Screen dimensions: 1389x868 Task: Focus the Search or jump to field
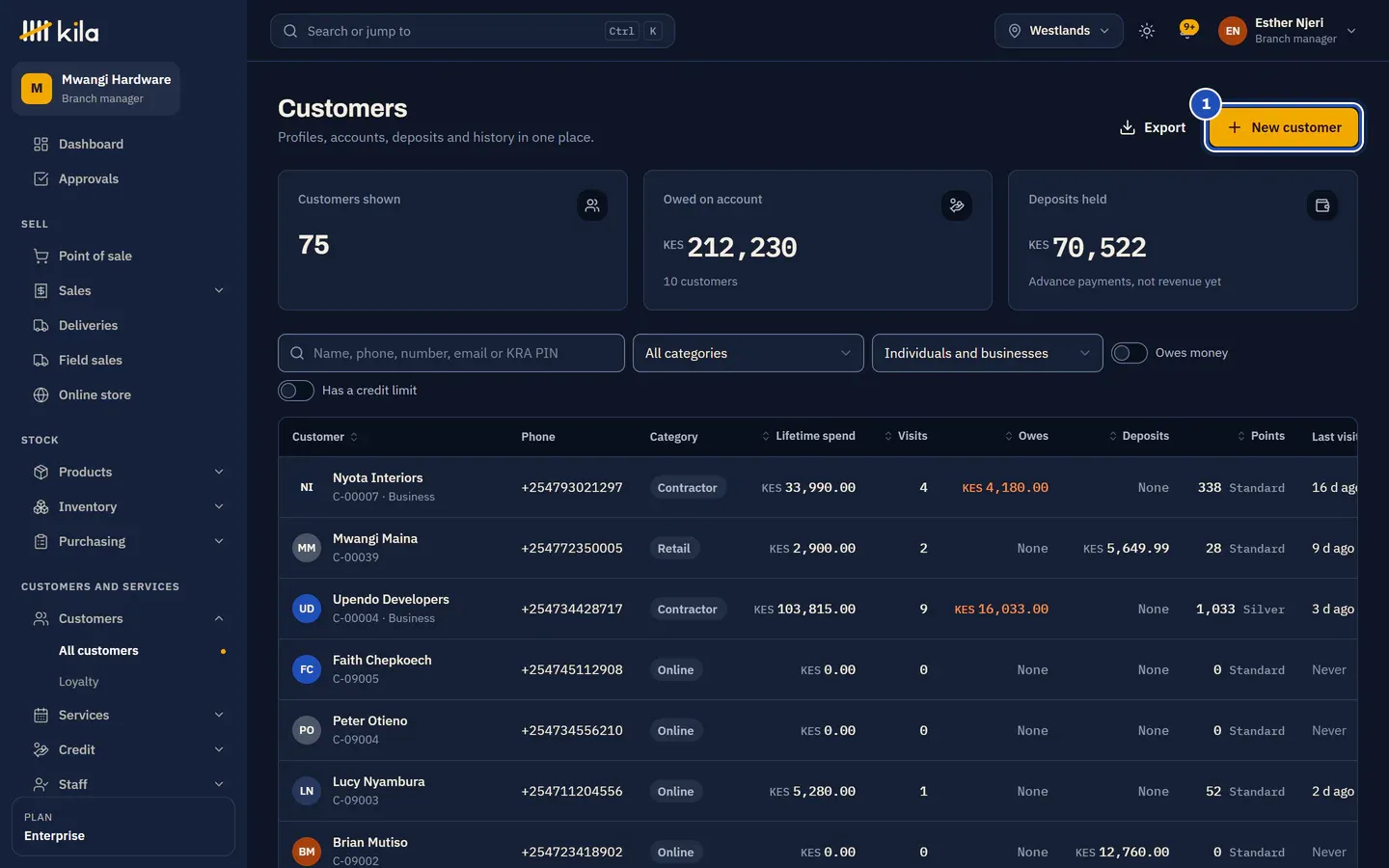pos(473,31)
